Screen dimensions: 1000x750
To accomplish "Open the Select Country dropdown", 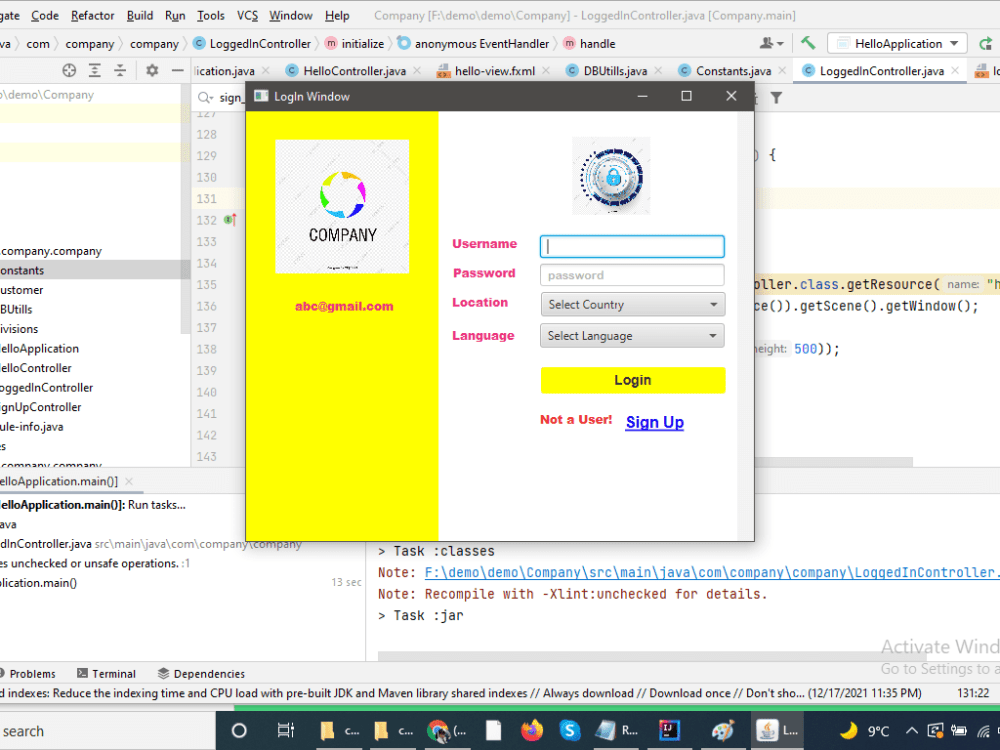I will click(x=632, y=305).
